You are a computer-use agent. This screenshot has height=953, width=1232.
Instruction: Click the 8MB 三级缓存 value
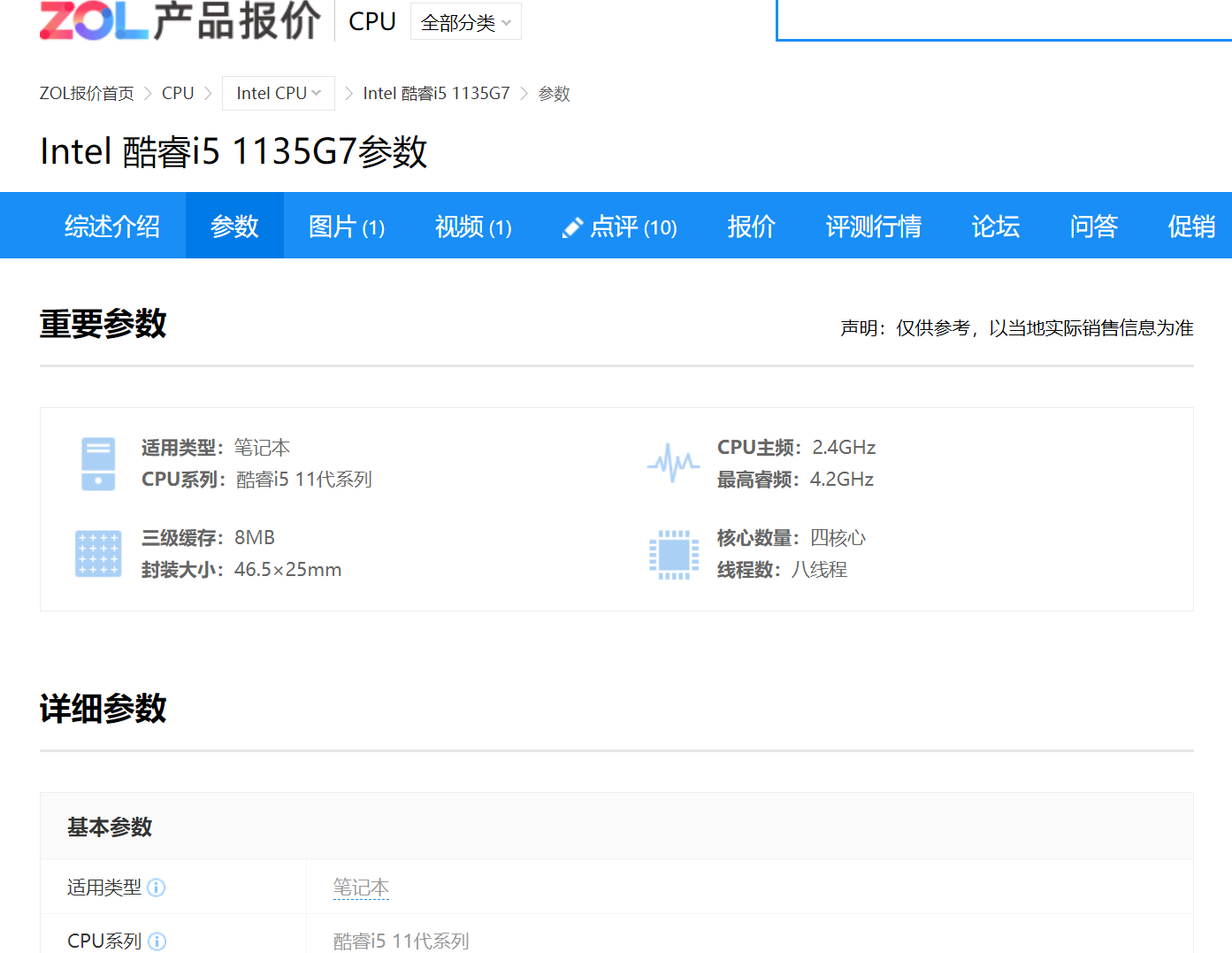point(255,538)
